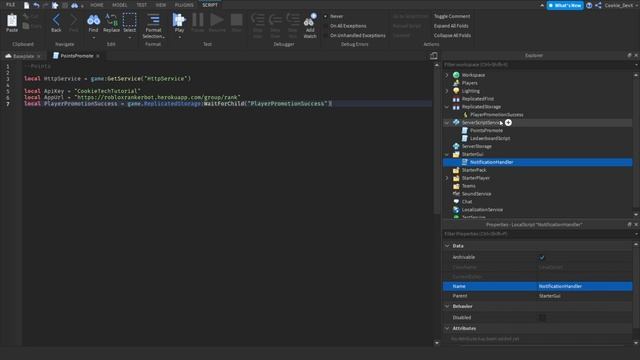Switch to the TEST ribbon tab
The width and height of the screenshot is (640, 360).
point(142,5)
